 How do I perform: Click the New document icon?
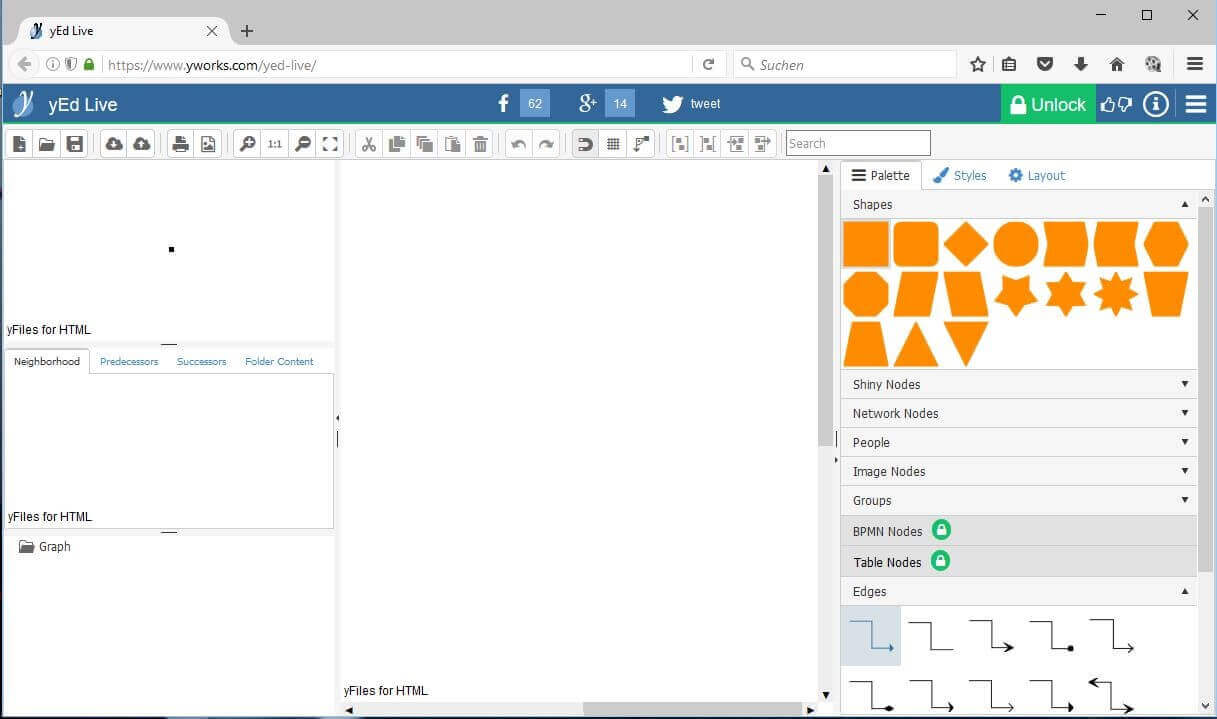pos(19,144)
